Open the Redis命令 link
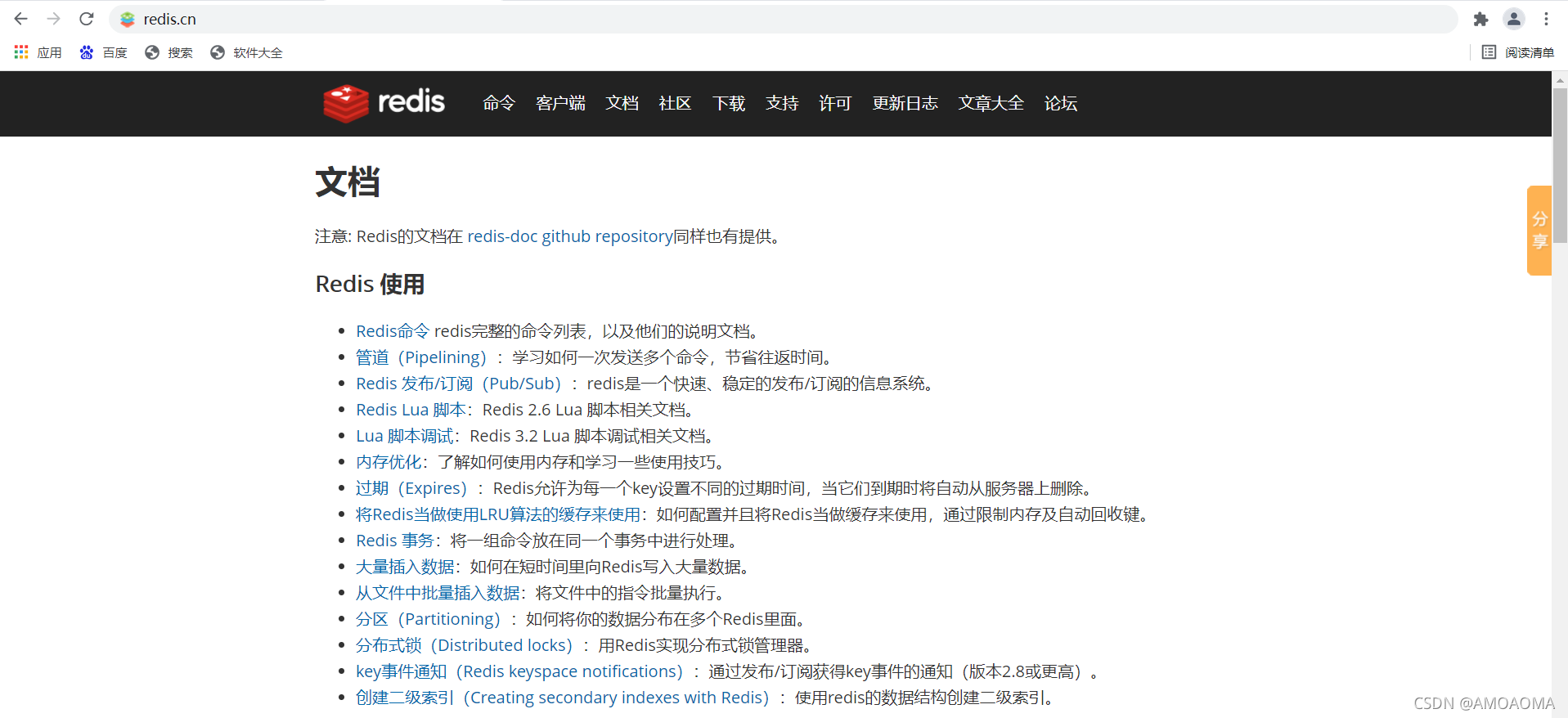 click(x=393, y=331)
